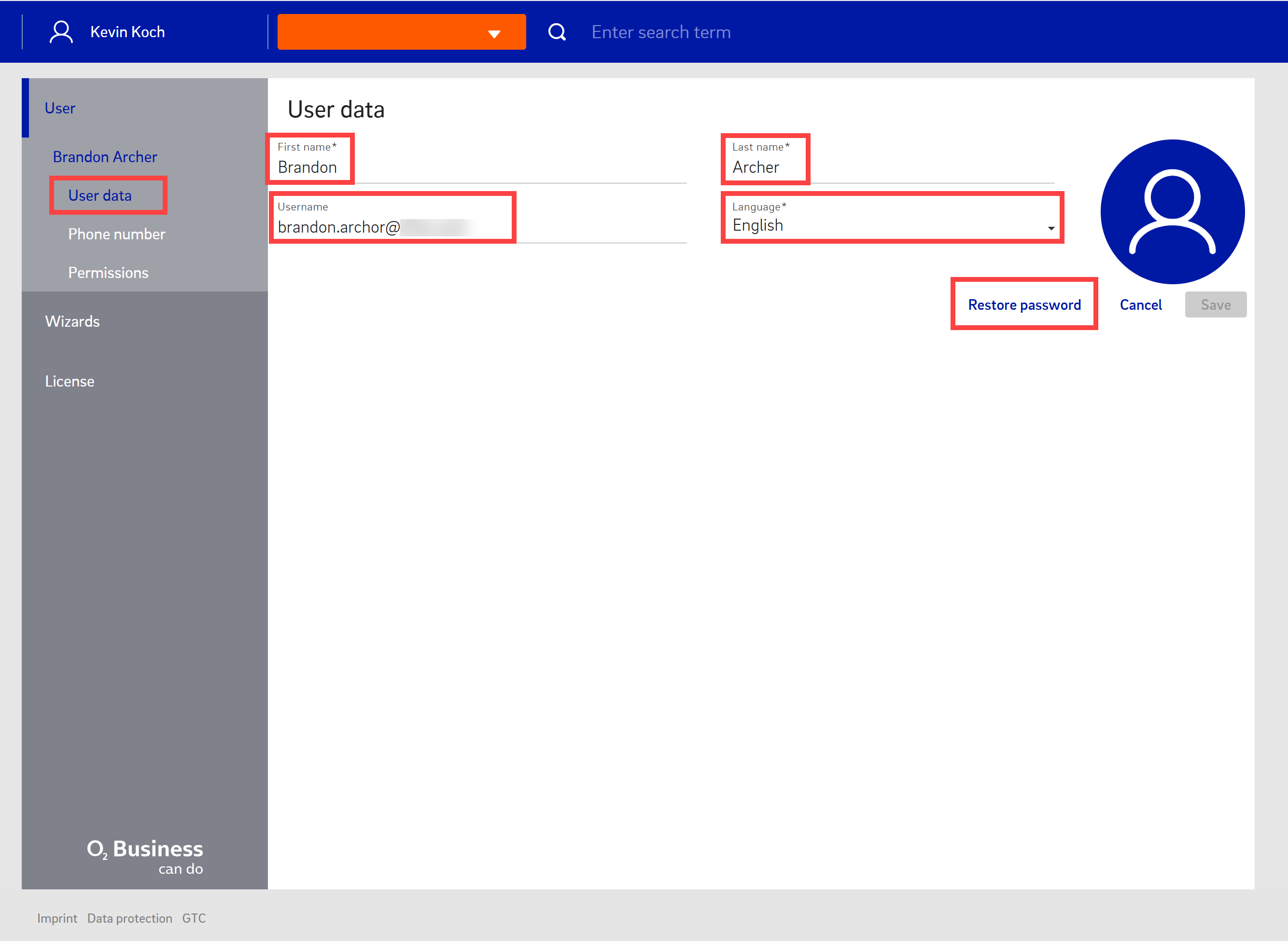The width and height of the screenshot is (1288, 941).
Task: Open Permissions in sidebar
Action: tap(108, 273)
